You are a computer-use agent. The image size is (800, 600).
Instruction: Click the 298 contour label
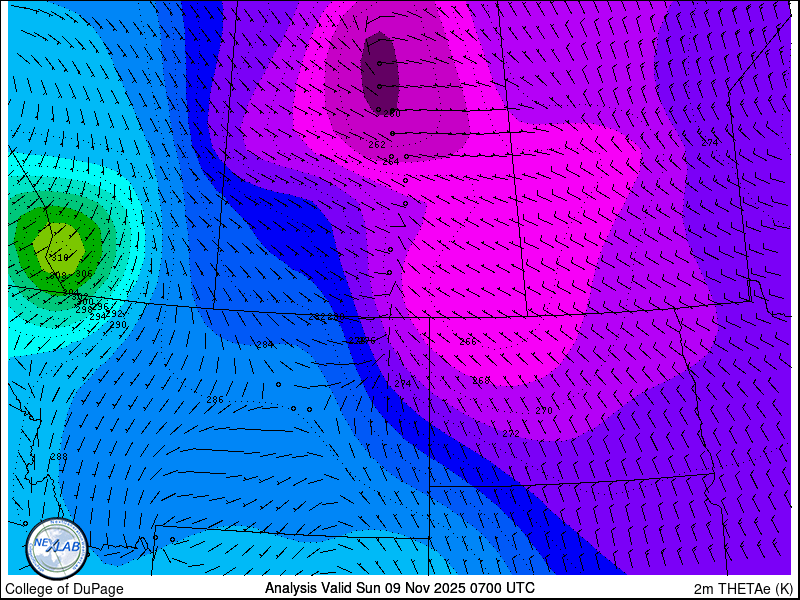click(x=84, y=310)
